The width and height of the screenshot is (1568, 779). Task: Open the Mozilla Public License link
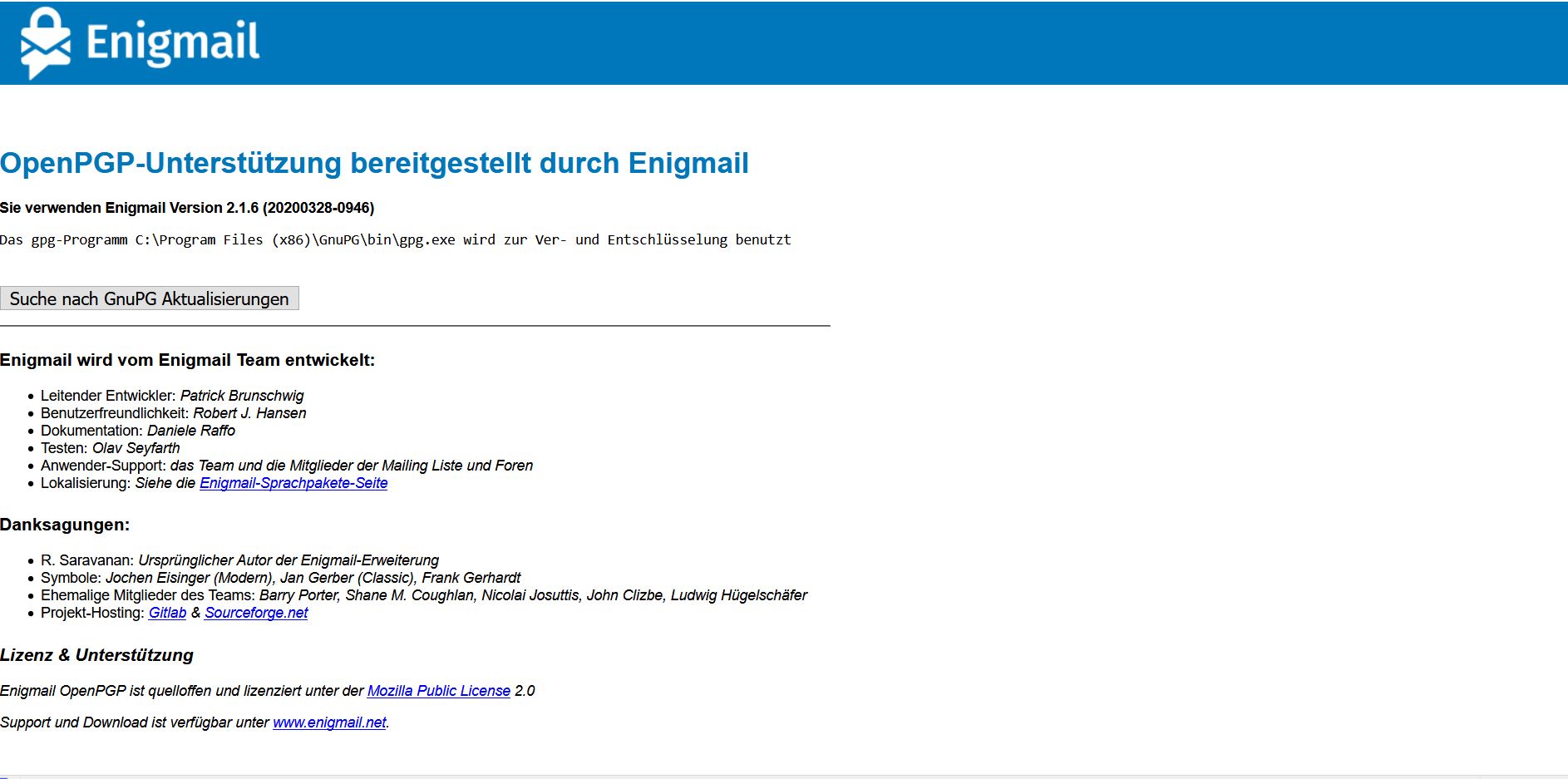439,691
